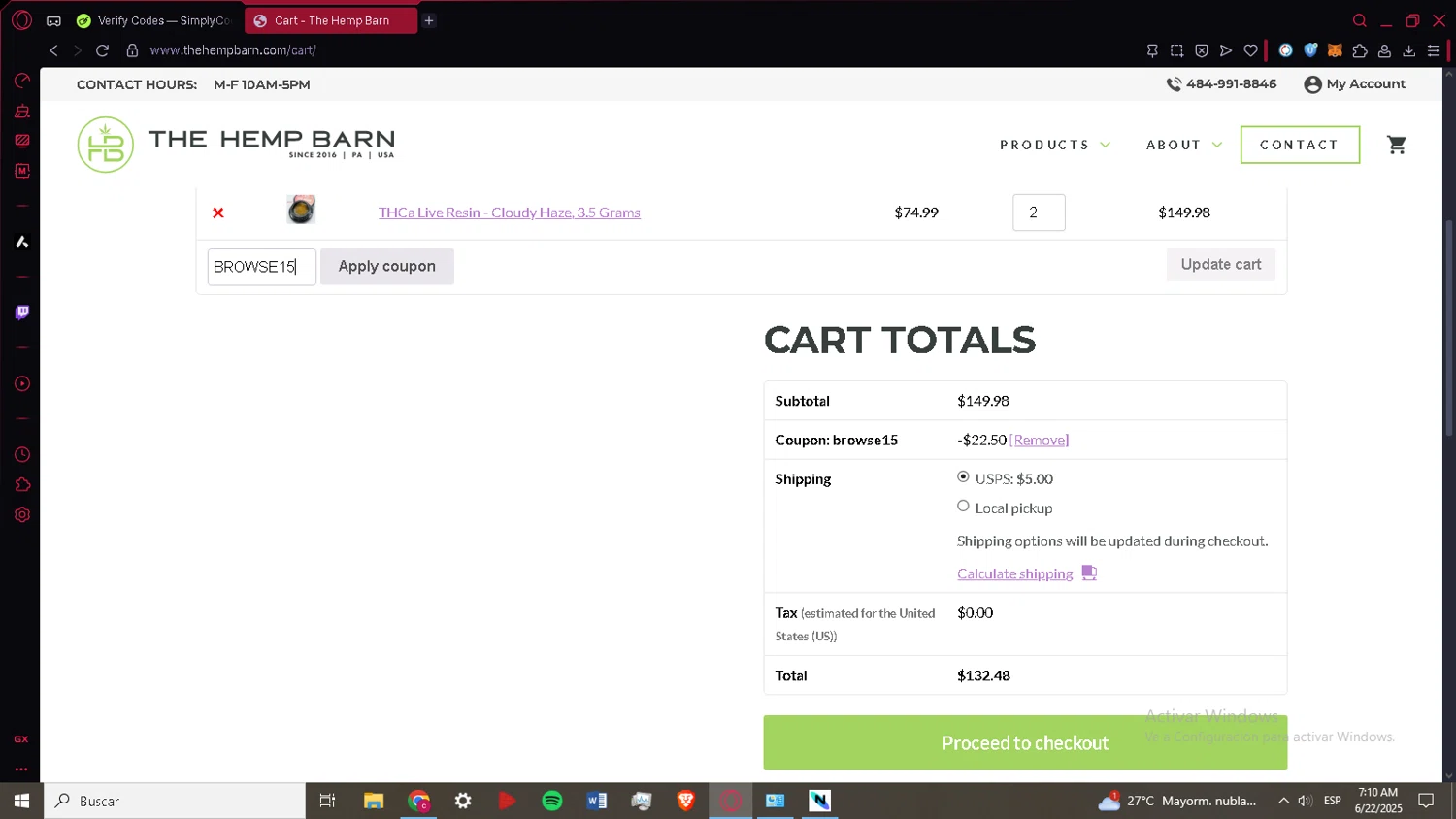1456x819 pixels.
Task: Open History clock icon in sidebar
Action: tap(21, 454)
